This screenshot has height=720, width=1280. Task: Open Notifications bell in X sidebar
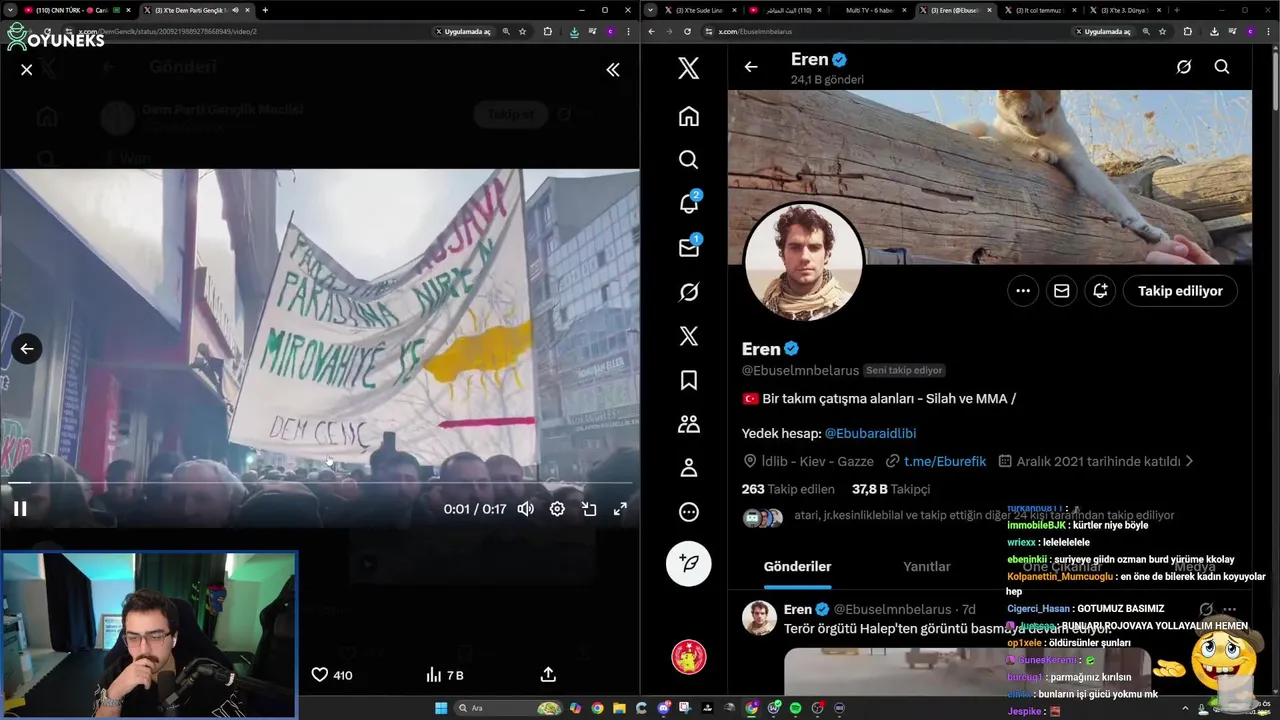(689, 203)
